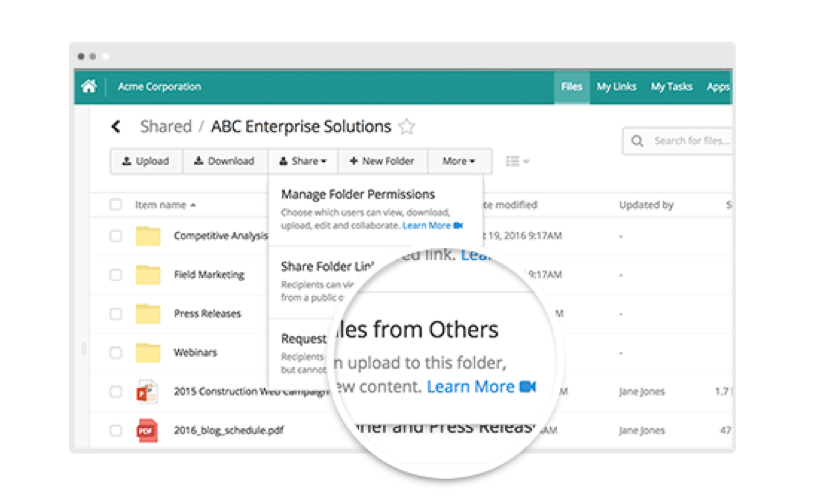Select all items with header checkbox

click(116, 204)
